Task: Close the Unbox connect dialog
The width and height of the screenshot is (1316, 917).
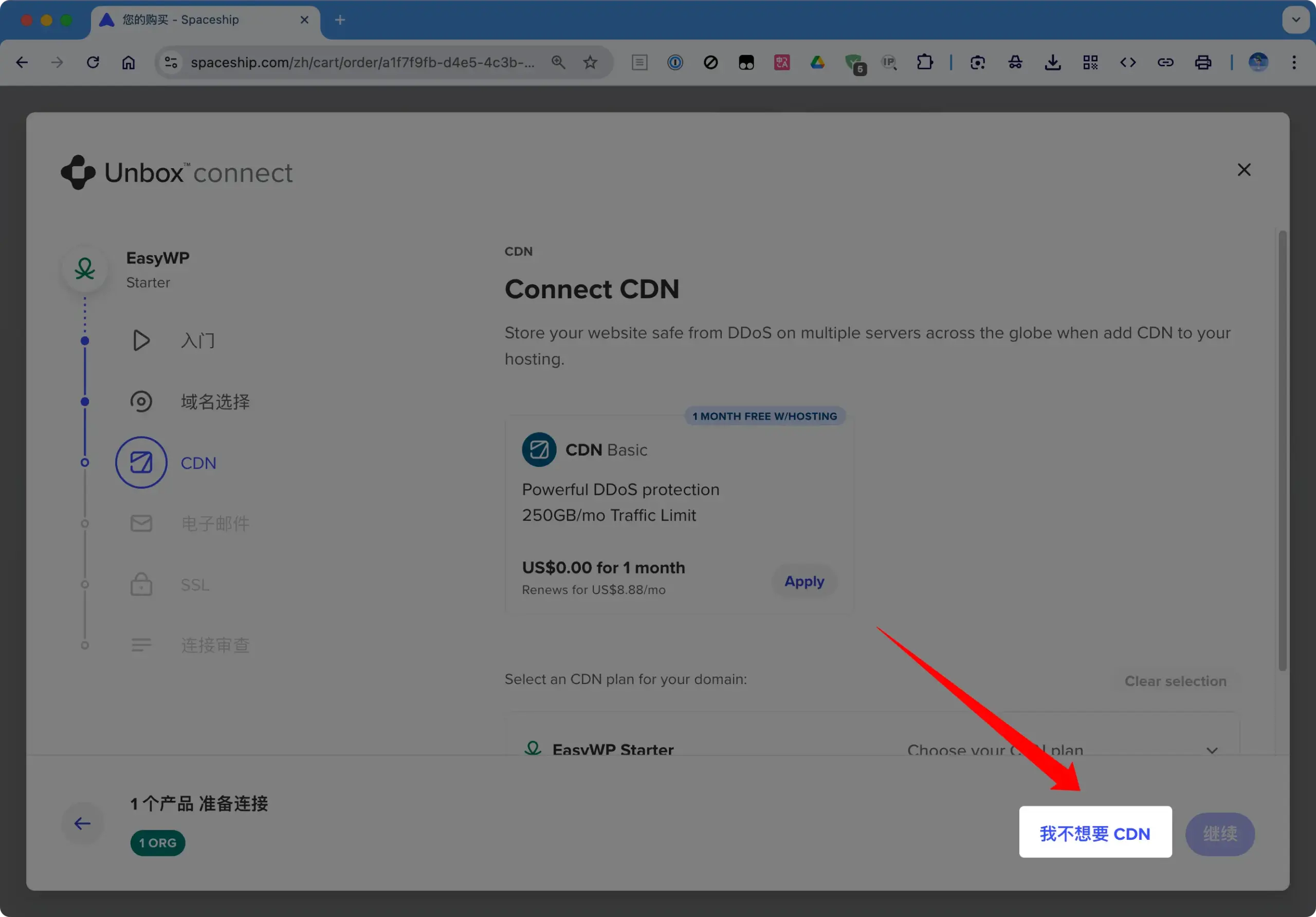Action: 1244,170
